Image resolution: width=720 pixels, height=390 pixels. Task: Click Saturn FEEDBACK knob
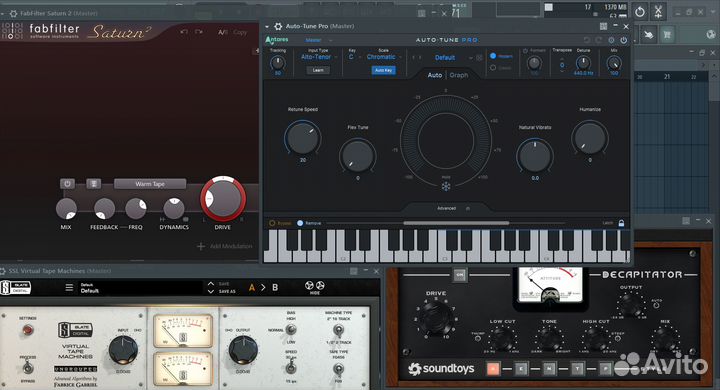click(104, 209)
